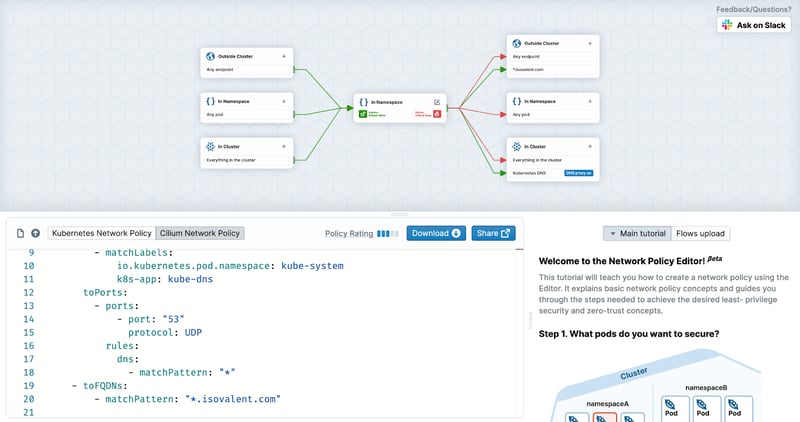Toggle the DNS proxy on badge

[579, 173]
